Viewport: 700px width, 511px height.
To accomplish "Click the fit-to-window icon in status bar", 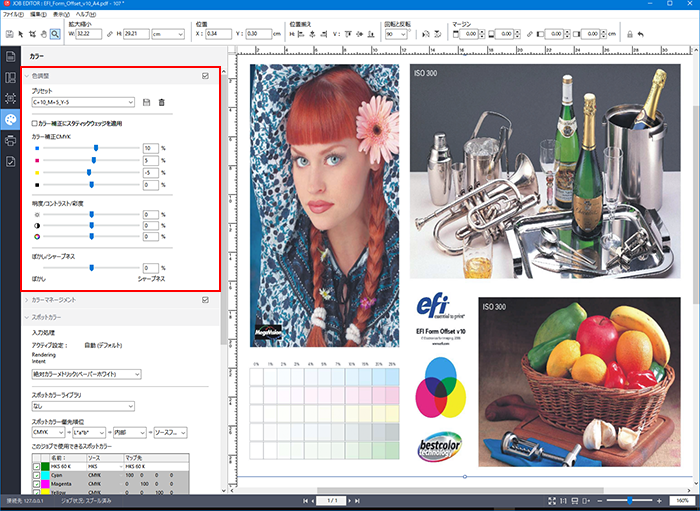I will (552, 501).
